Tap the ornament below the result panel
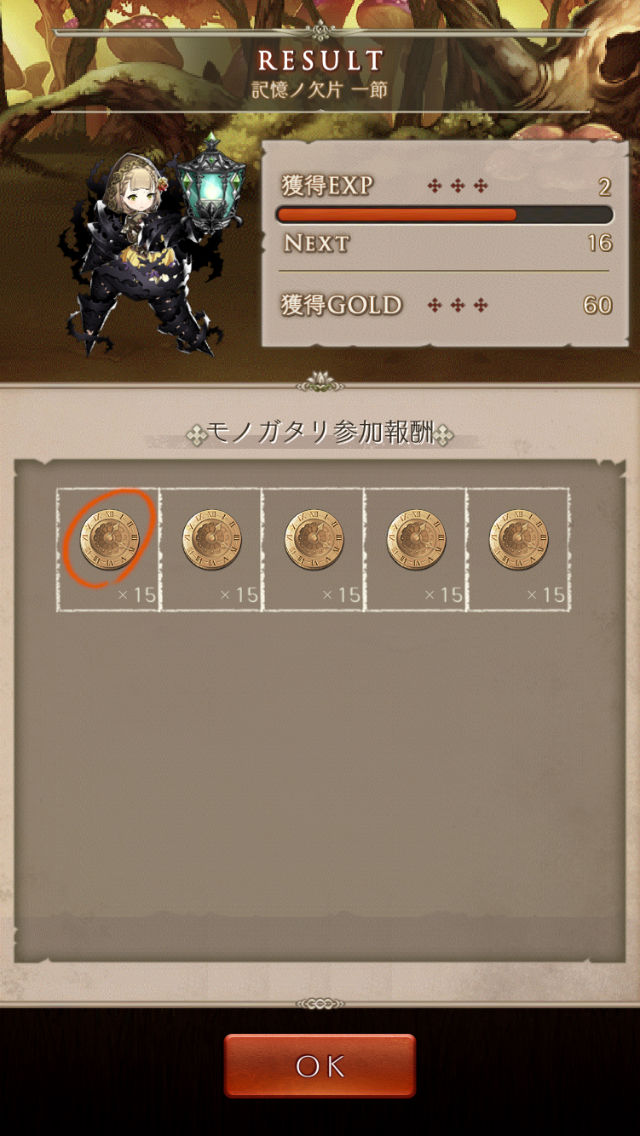Viewport: 640px width, 1136px height. click(320, 381)
